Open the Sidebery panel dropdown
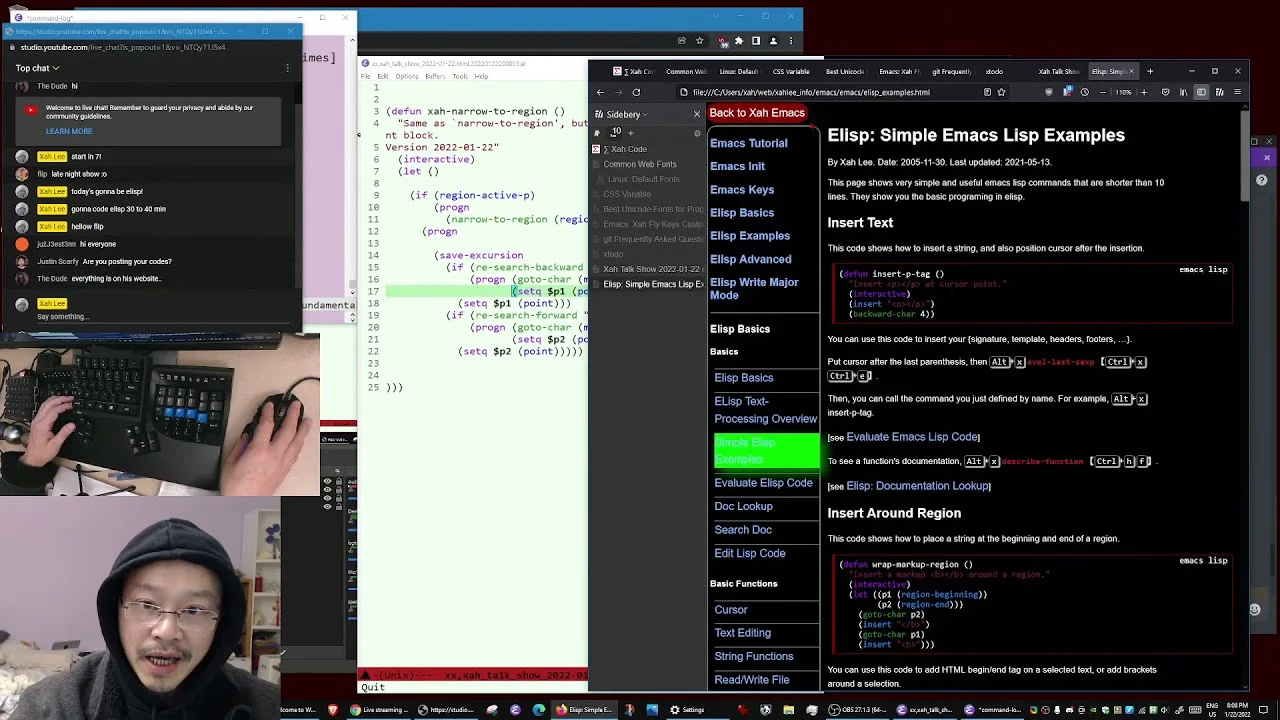Viewport: 1280px width, 720px height. tap(627, 114)
